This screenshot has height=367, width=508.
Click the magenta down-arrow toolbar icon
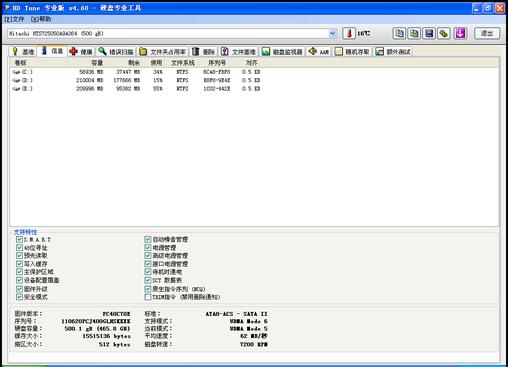coord(461,33)
